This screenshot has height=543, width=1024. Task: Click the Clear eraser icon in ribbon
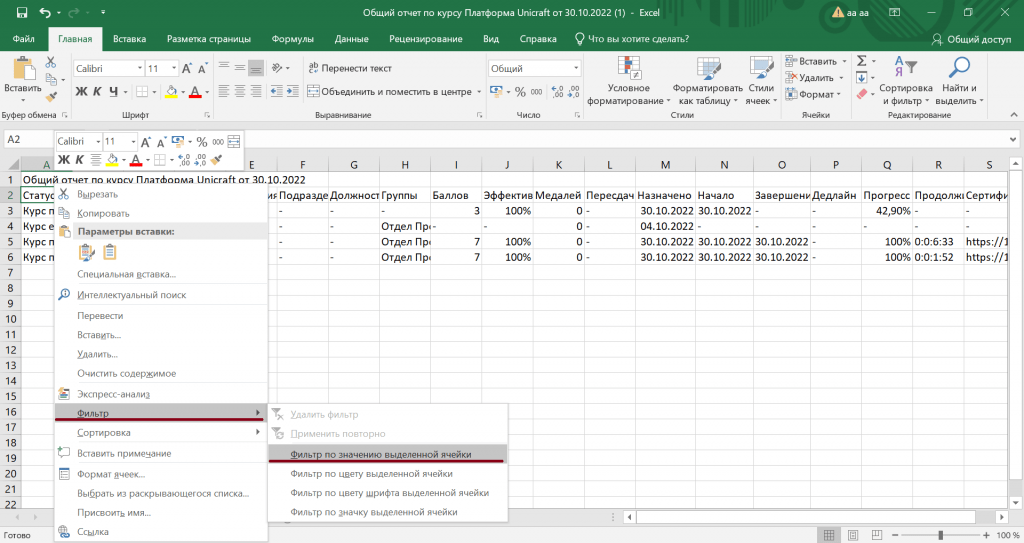[x=861, y=94]
